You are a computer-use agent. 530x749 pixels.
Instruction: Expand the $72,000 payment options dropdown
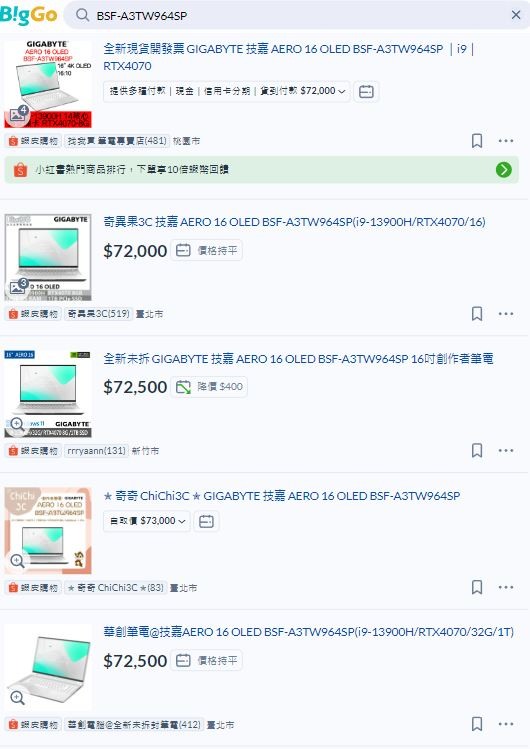tap(227, 91)
